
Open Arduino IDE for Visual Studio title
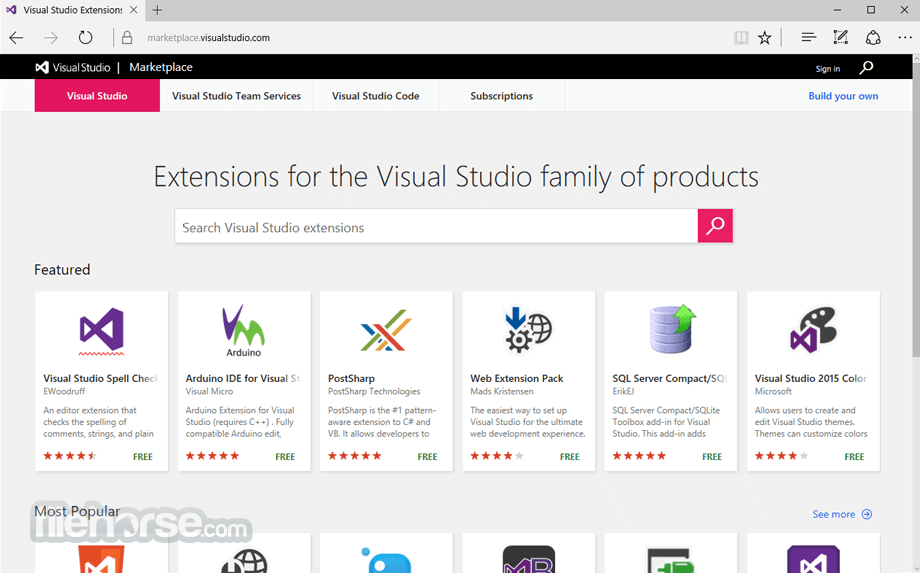(x=243, y=378)
